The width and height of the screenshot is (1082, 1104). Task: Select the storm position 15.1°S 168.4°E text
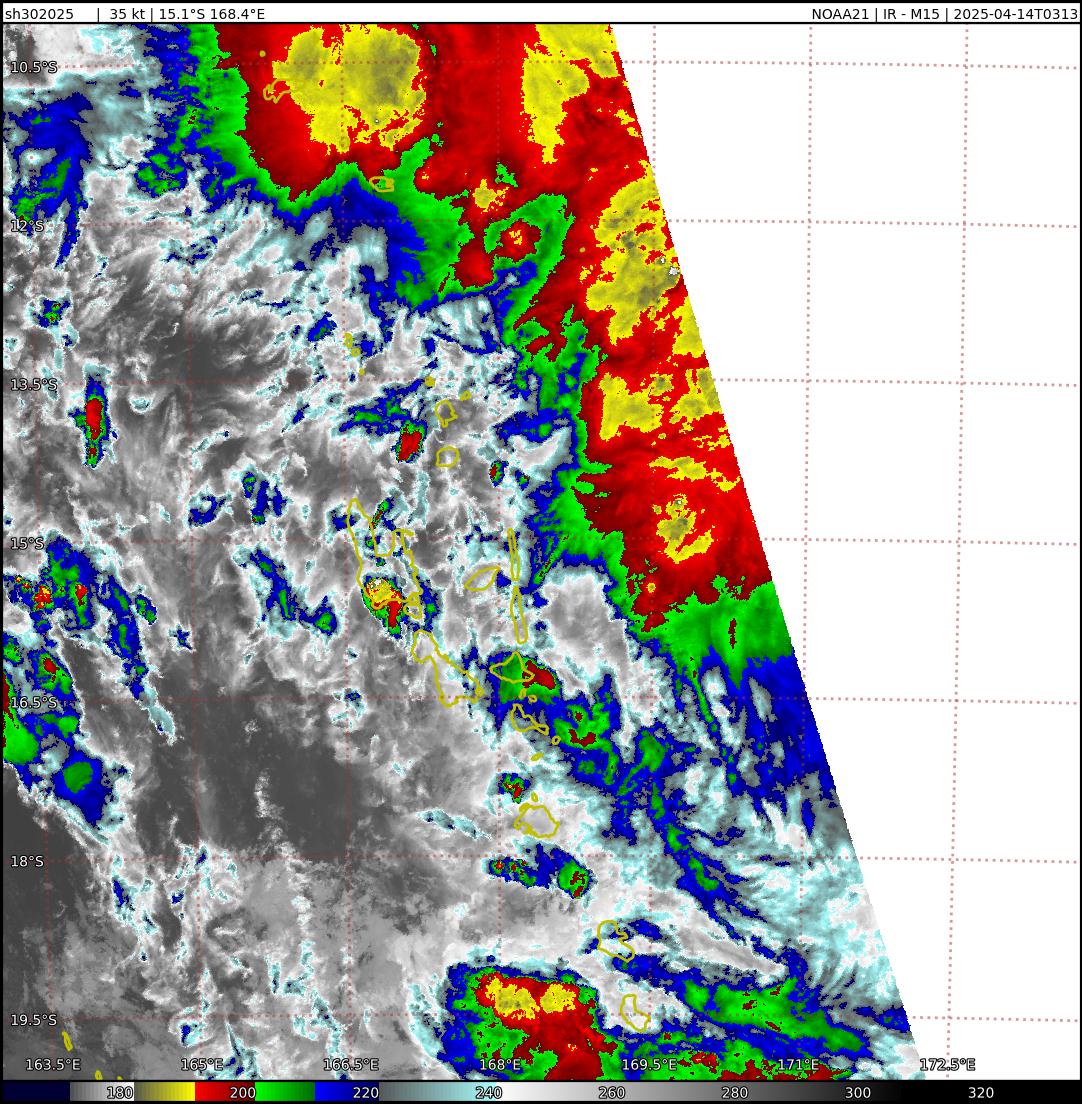(212, 14)
